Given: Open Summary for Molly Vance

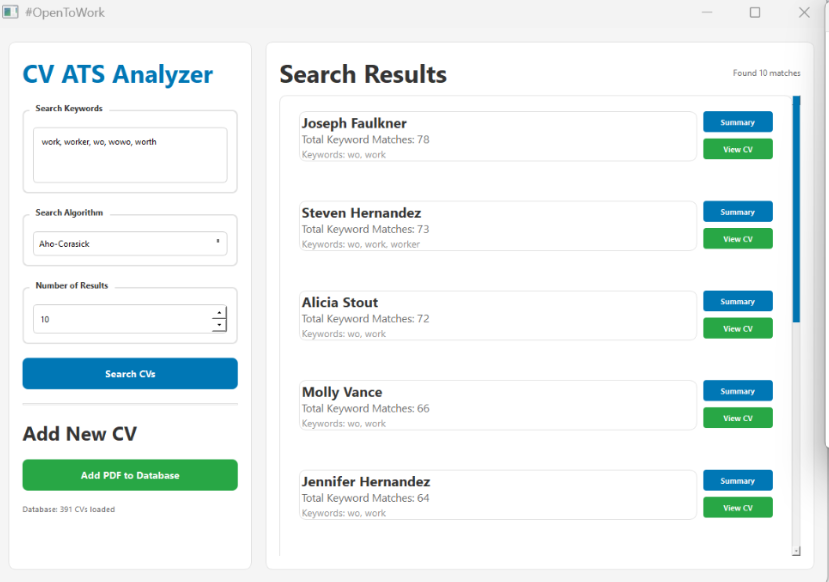Looking at the screenshot, I should point(738,391).
